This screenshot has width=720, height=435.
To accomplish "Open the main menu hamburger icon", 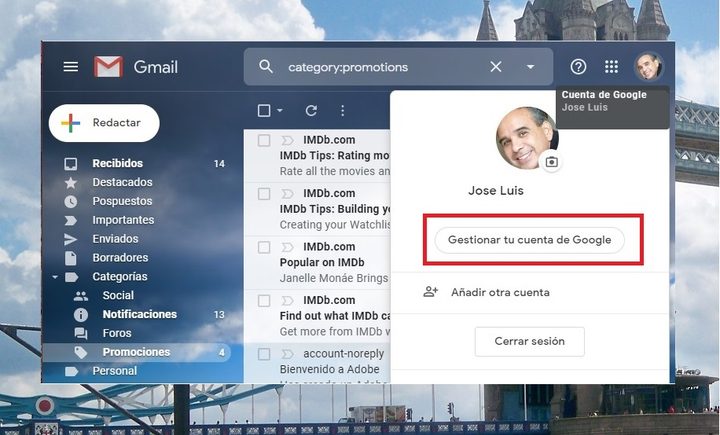I will coord(70,67).
